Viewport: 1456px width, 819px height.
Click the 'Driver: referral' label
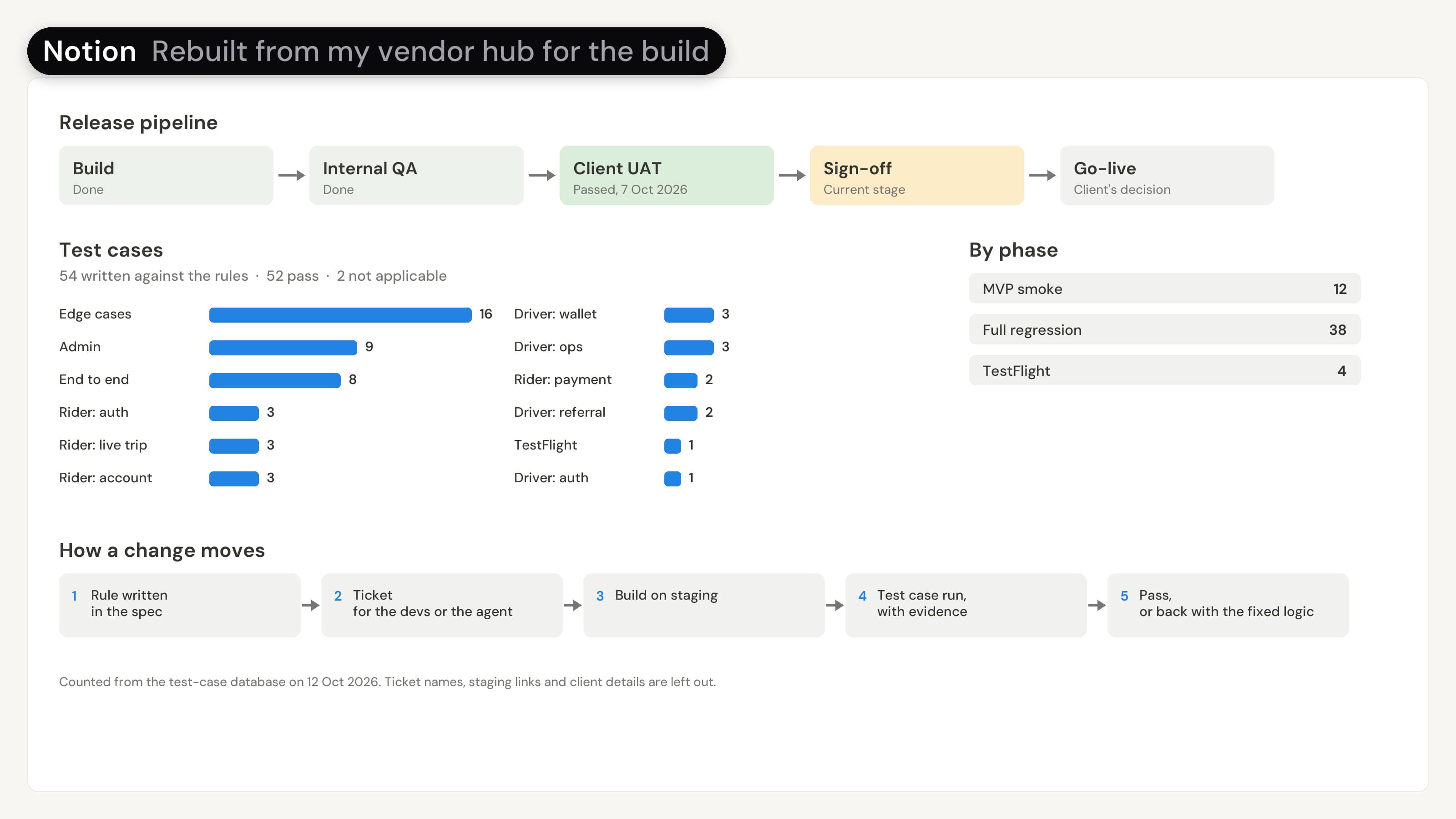pyautogui.click(x=560, y=413)
